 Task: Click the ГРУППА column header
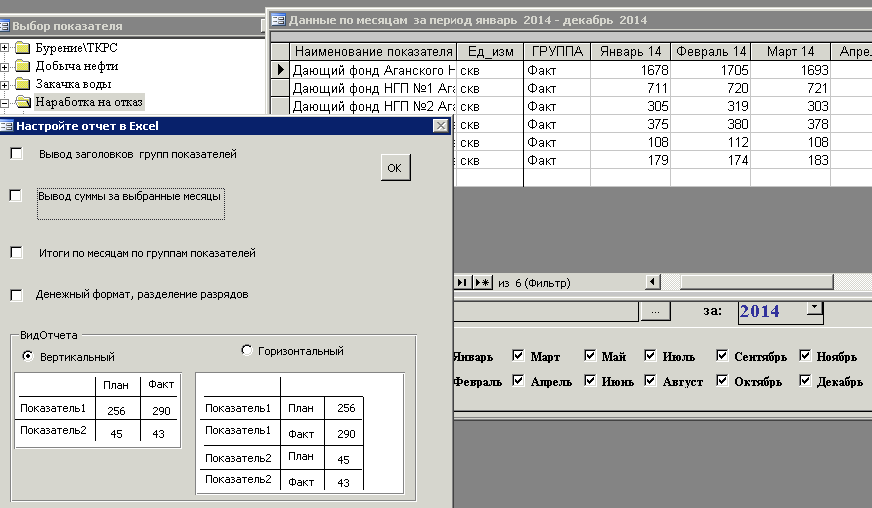557,52
